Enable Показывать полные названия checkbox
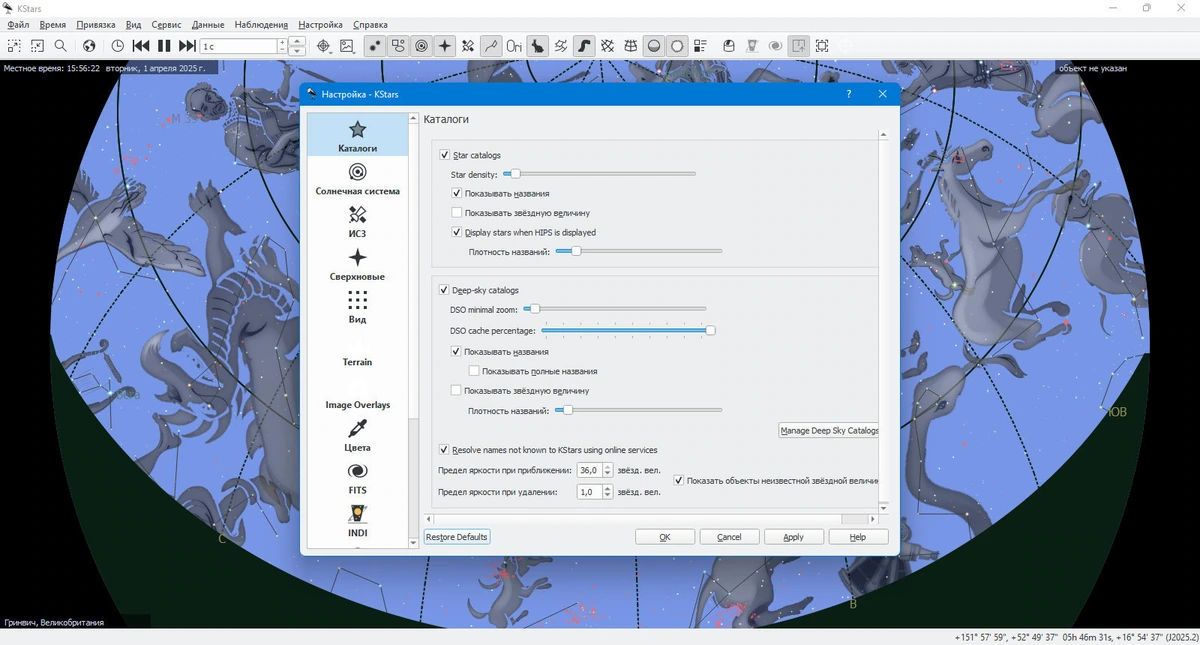Image resolution: width=1200 pixels, height=645 pixels. tap(474, 371)
